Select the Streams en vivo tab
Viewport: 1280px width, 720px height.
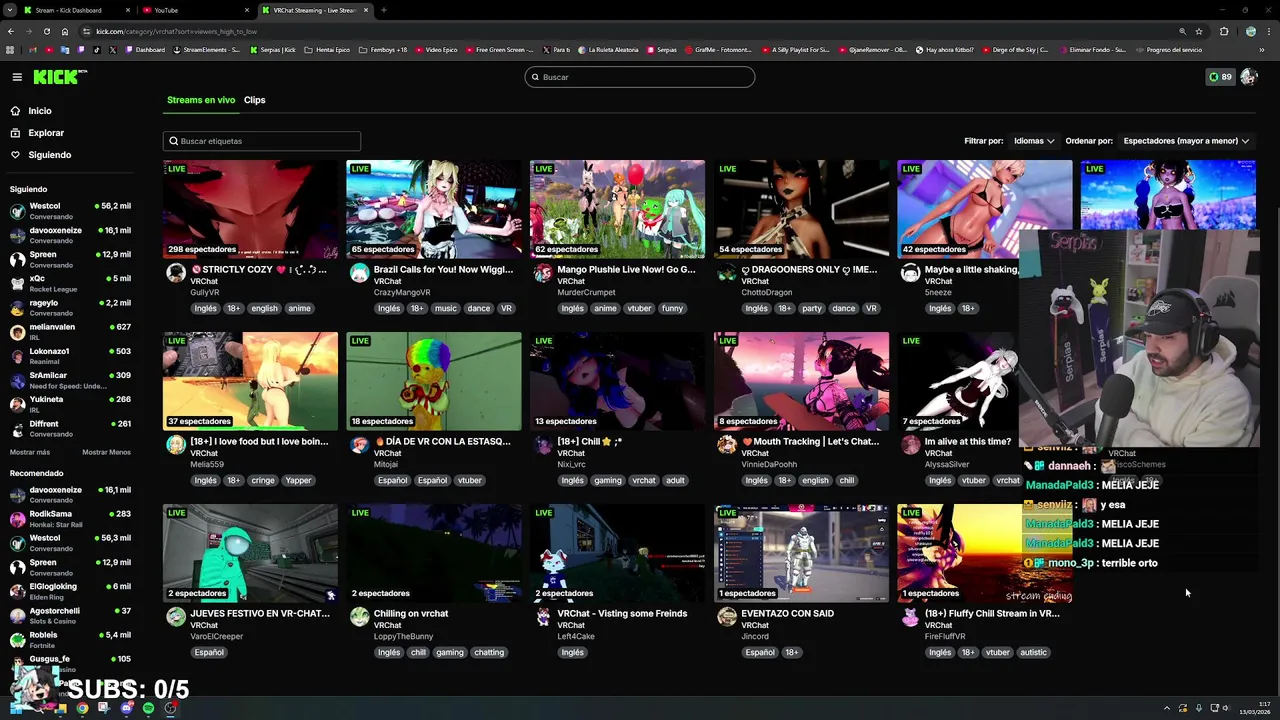pyautogui.click(x=201, y=100)
